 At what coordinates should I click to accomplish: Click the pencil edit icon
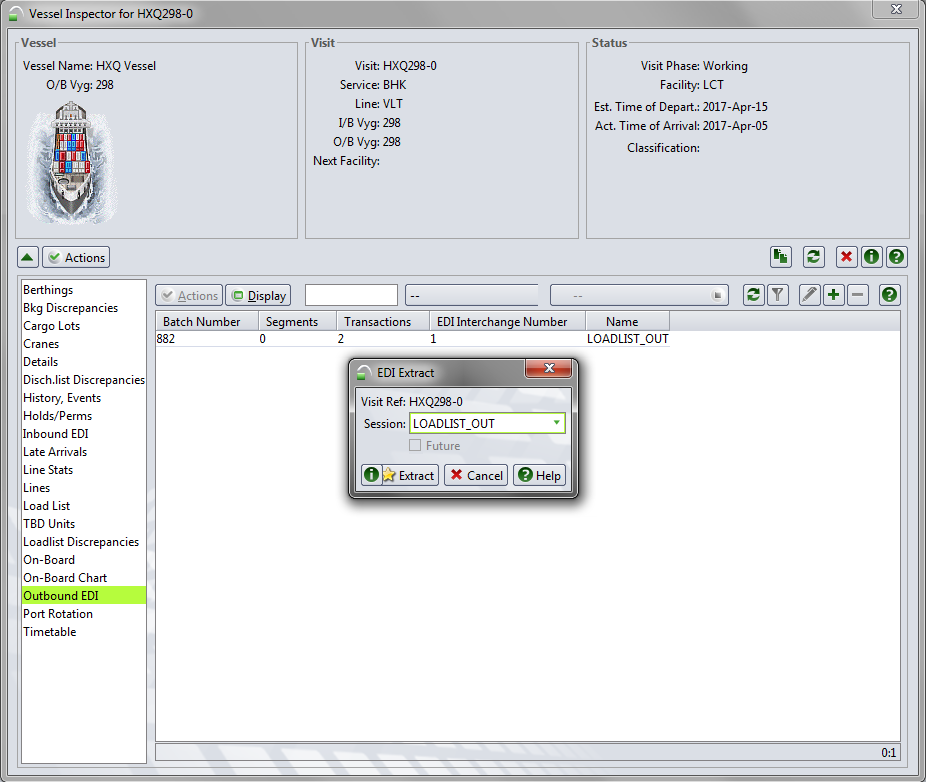click(x=810, y=295)
